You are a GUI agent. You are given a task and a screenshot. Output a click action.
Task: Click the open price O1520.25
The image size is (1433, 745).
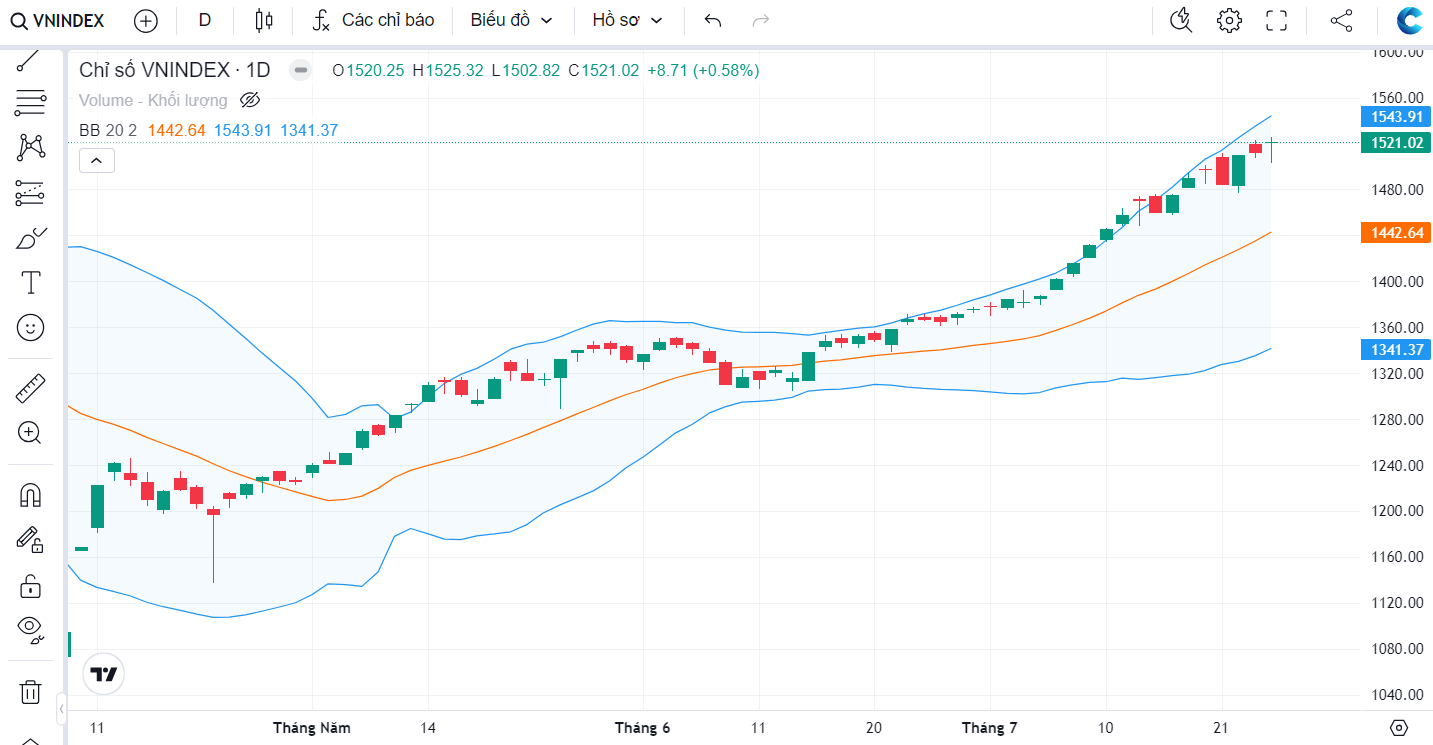368,70
